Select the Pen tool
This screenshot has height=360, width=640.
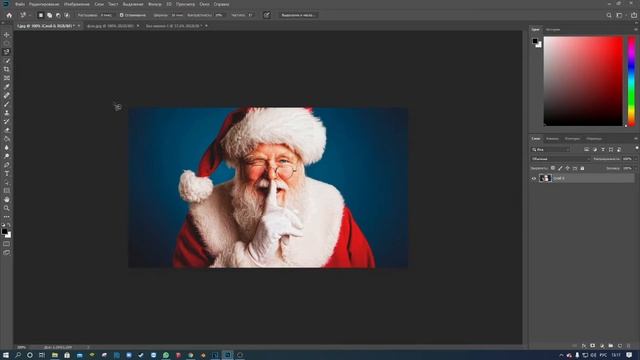7,165
